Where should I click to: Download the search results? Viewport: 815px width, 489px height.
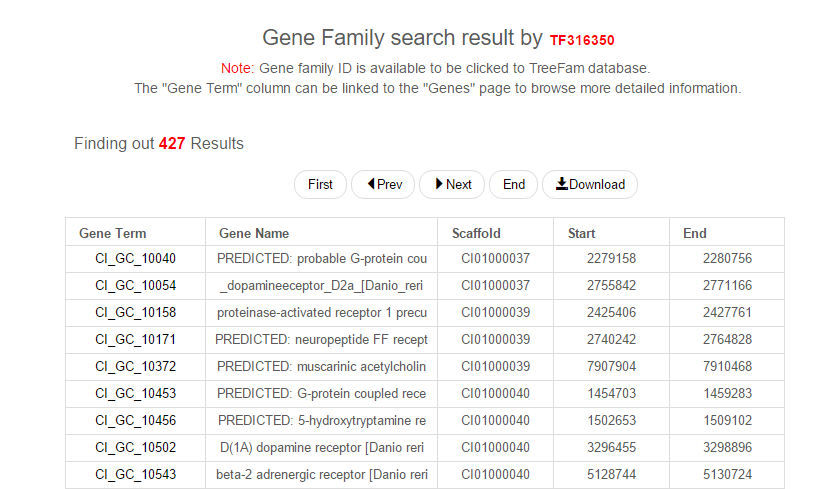point(590,184)
